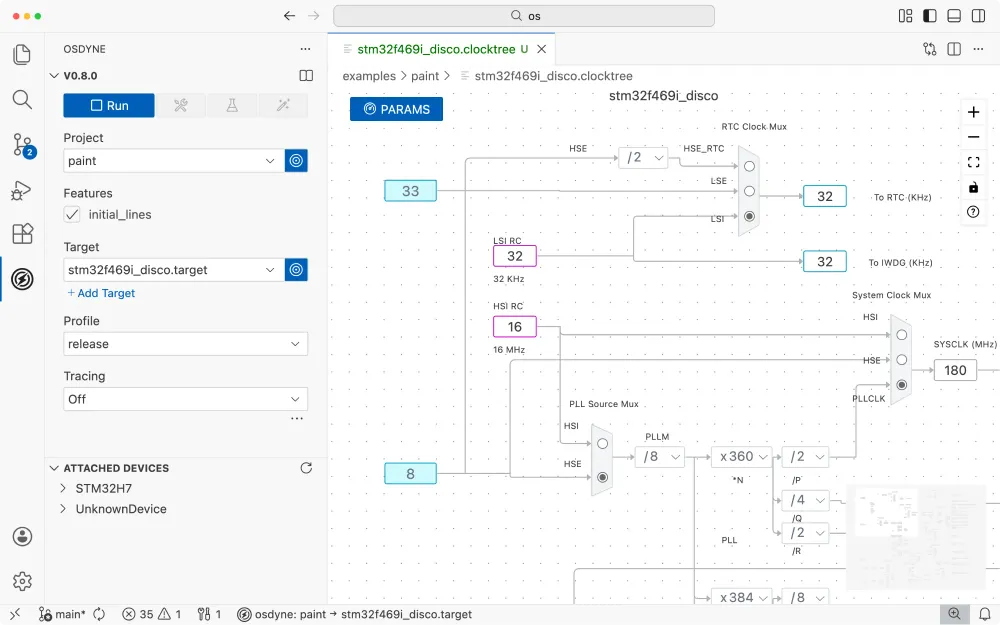Image resolution: width=1000 pixels, height=625 pixels.
Task: Toggle the lock on the clock tree toolbar
Action: pyautogui.click(x=973, y=186)
